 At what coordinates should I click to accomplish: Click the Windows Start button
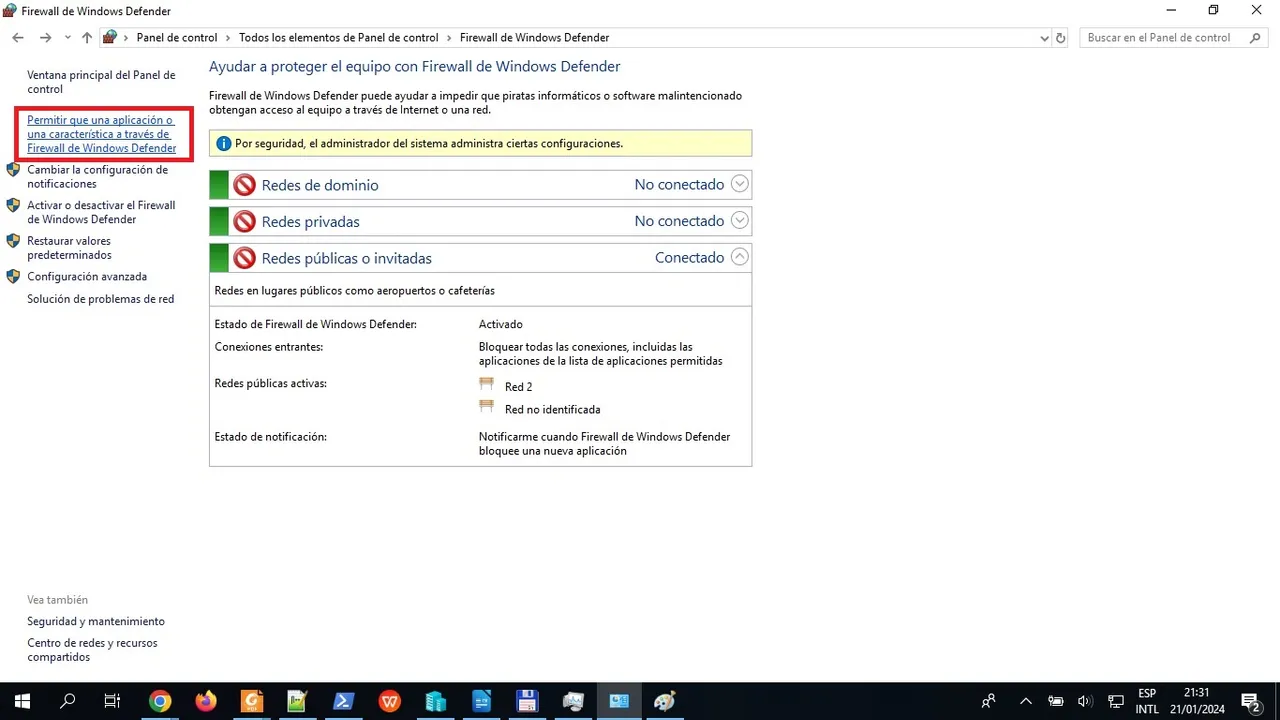click(22, 701)
